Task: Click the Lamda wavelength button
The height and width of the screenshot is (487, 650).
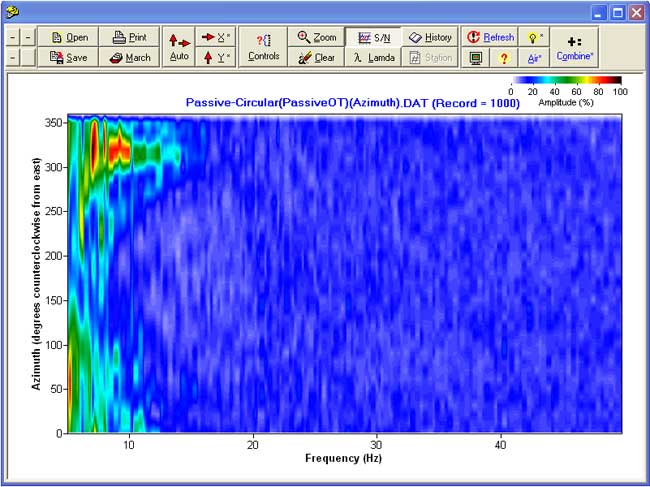Action: click(373, 57)
